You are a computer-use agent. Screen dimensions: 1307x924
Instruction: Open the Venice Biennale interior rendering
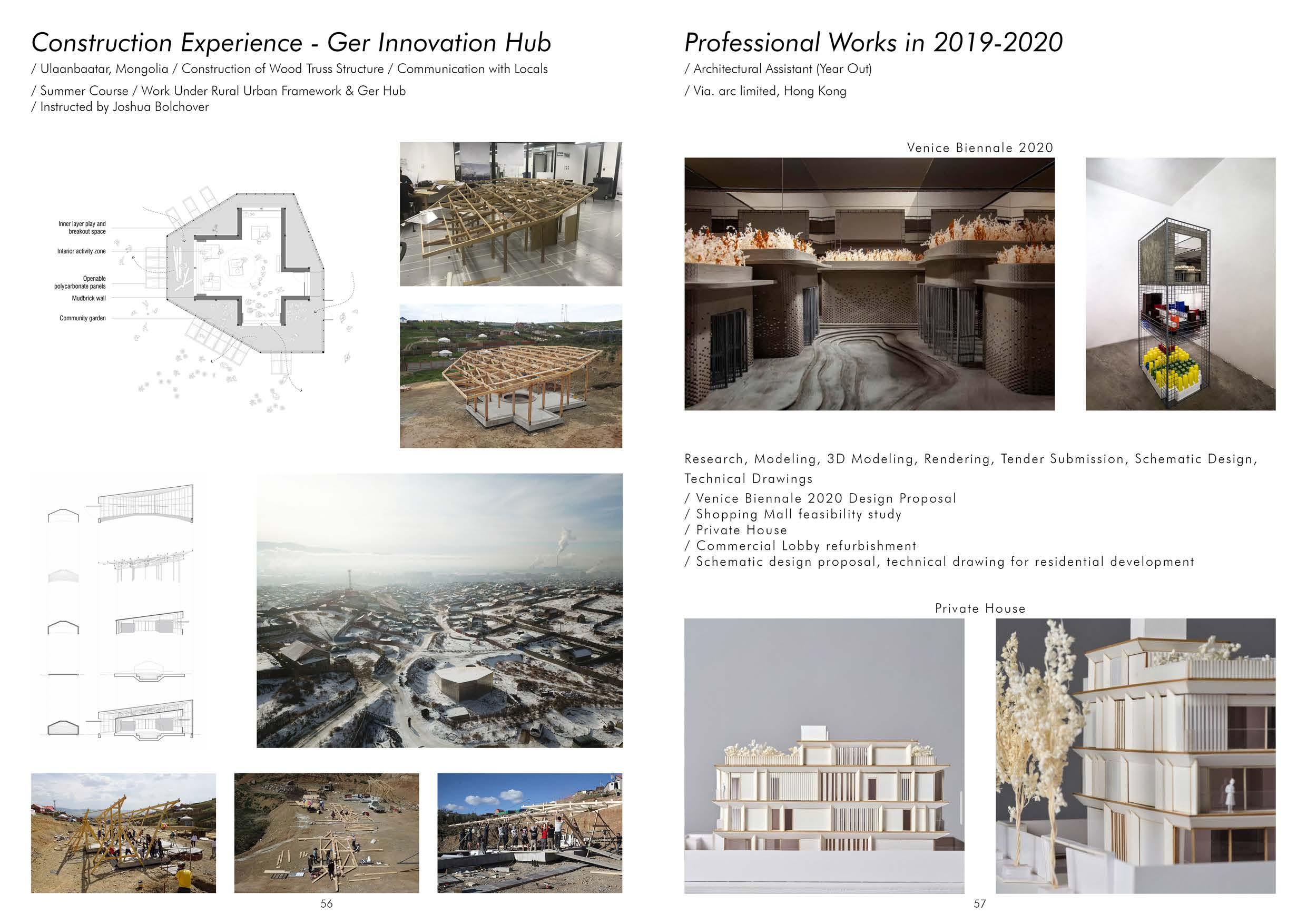(869, 283)
